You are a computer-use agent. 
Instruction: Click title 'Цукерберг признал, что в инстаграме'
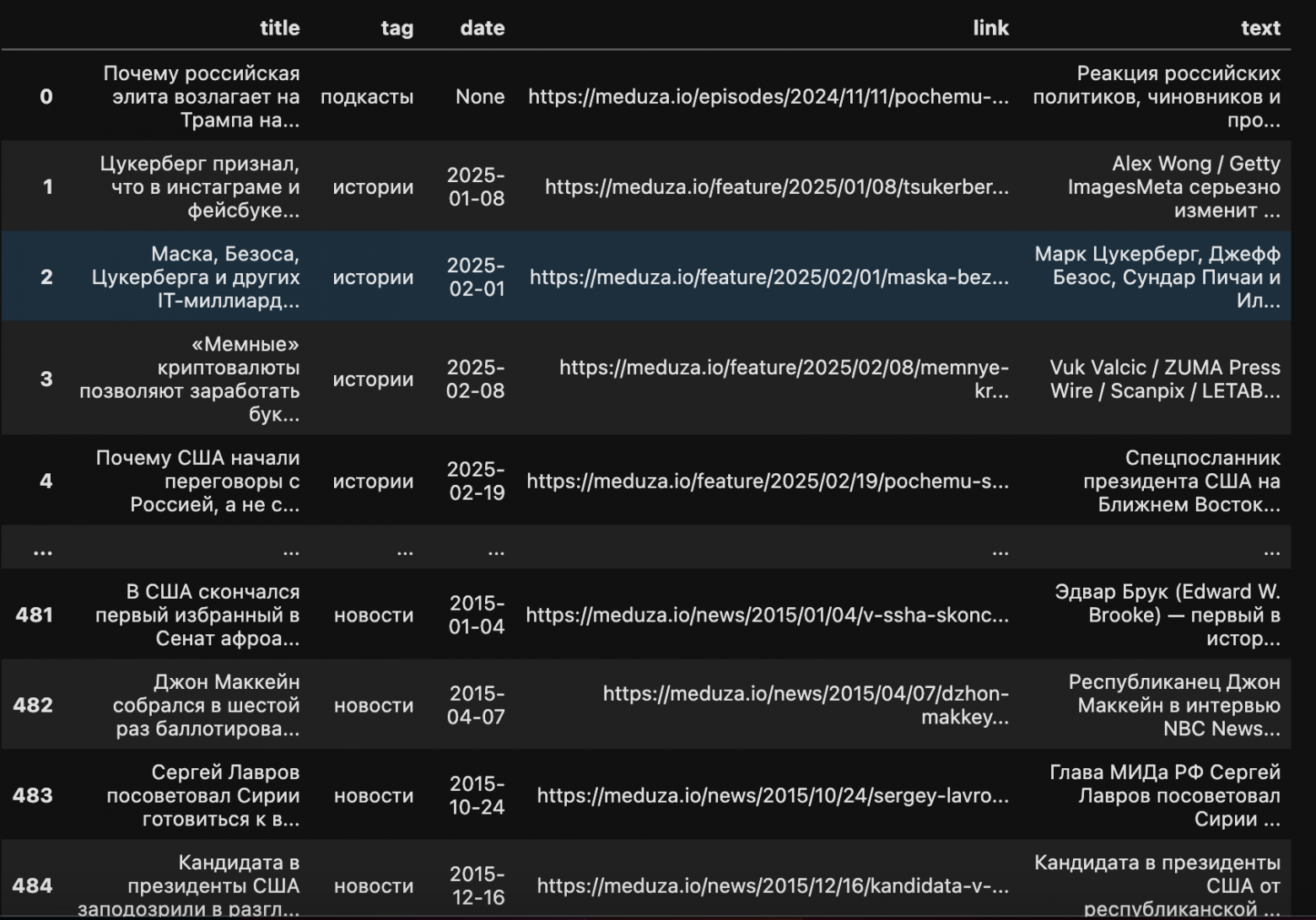pyautogui.click(x=199, y=186)
